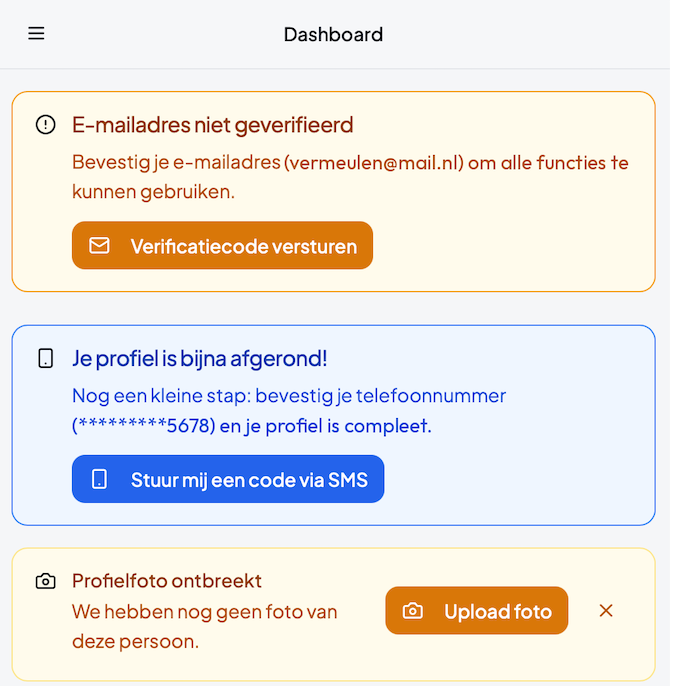674x686 pixels.
Task: Click the Dashboard page title
Action: [x=333, y=35]
